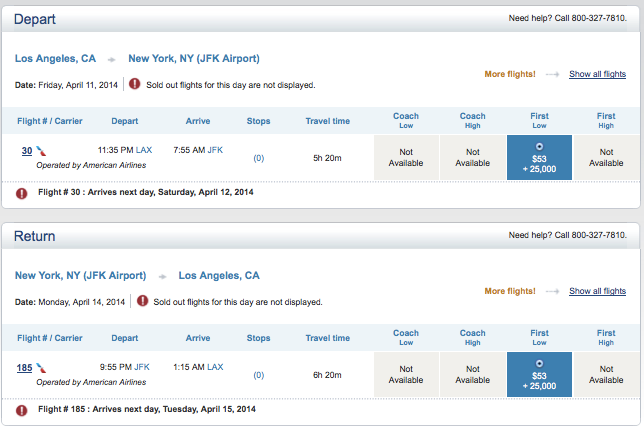Click JFK departure airport code for flight 185
Screen dimensions: 644x429
[142, 367]
